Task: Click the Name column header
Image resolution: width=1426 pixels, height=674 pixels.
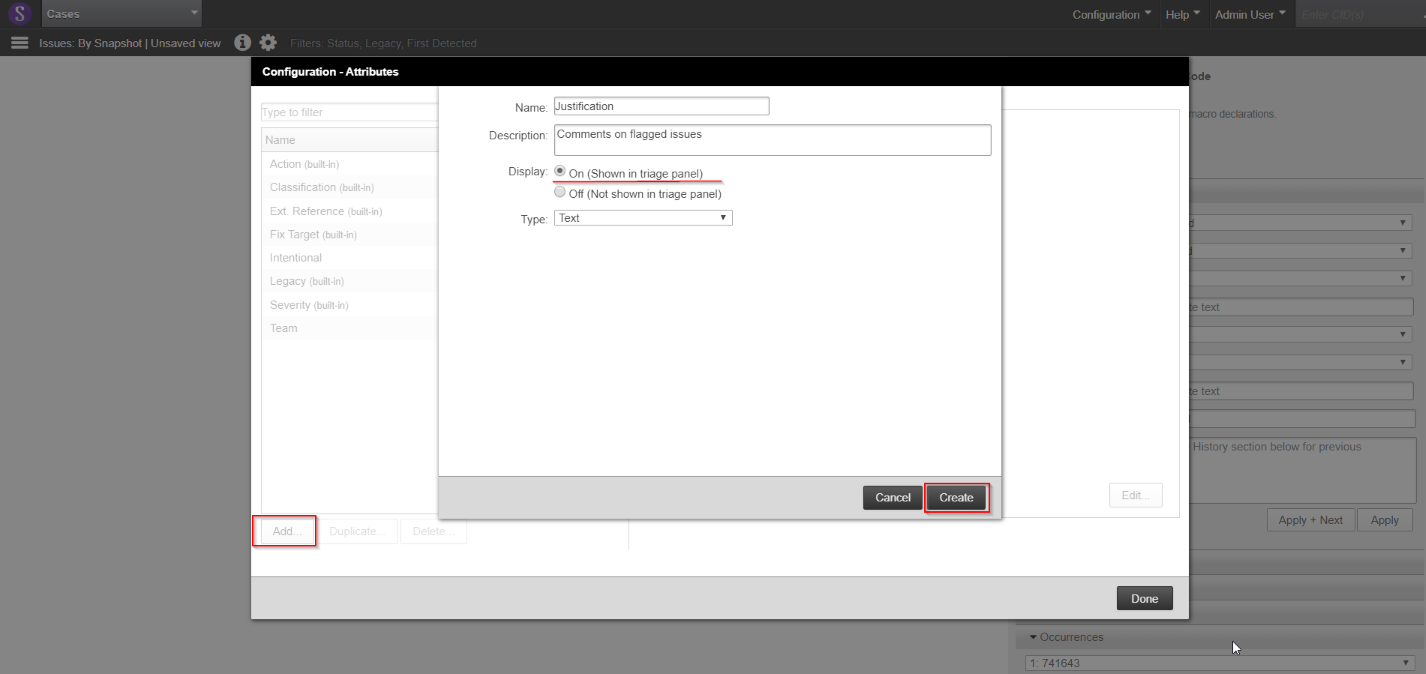Action: tap(350, 140)
